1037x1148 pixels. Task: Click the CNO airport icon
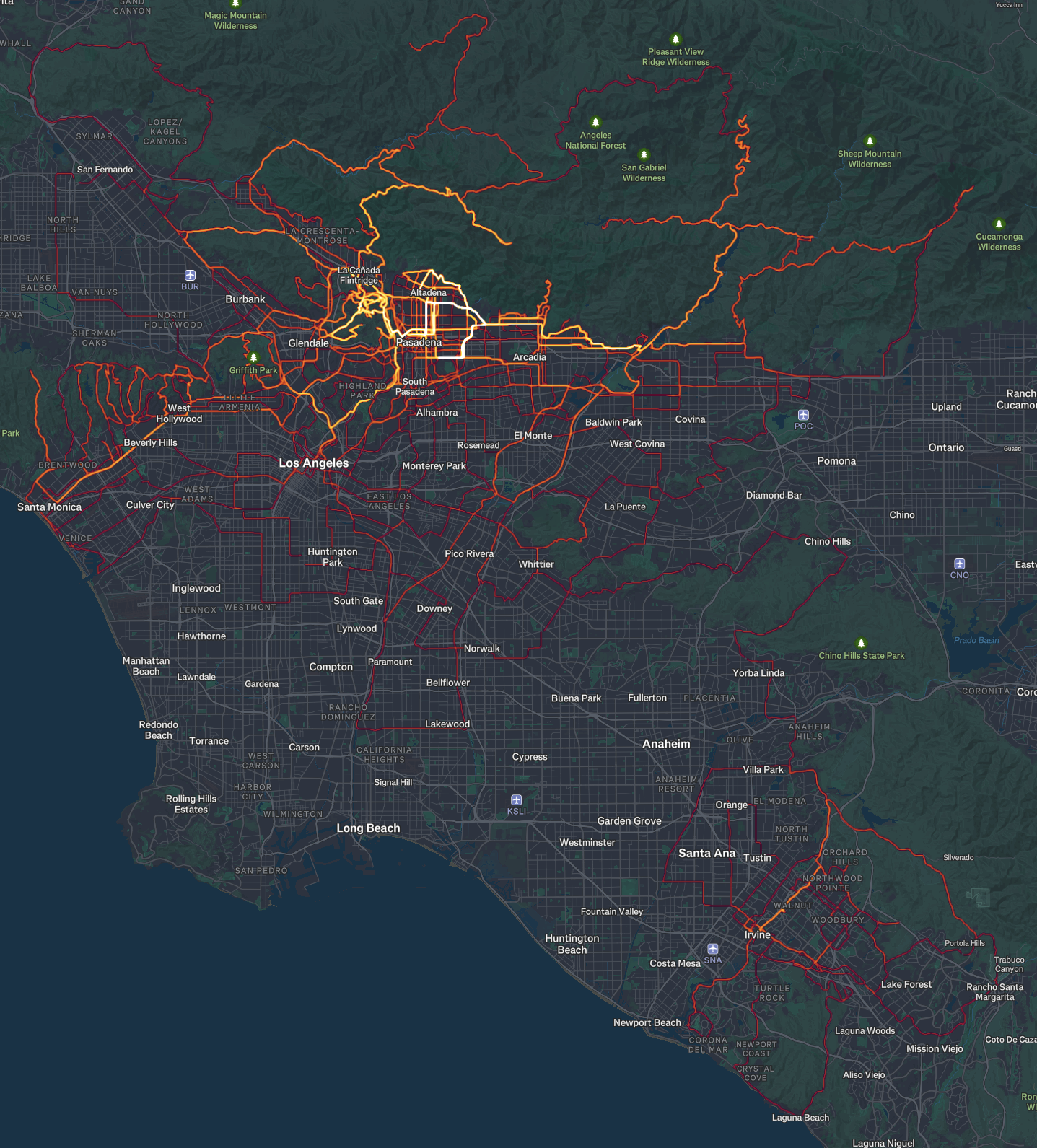[959, 564]
